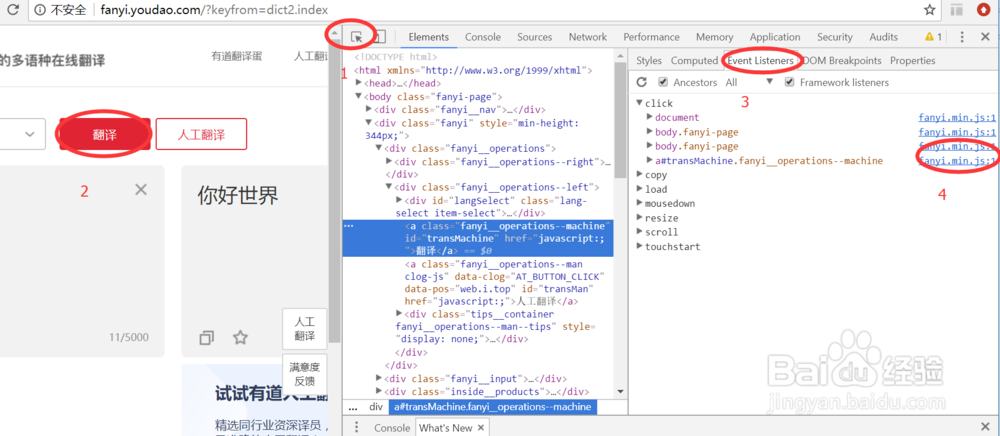Expand the load event listeners

click(640, 189)
